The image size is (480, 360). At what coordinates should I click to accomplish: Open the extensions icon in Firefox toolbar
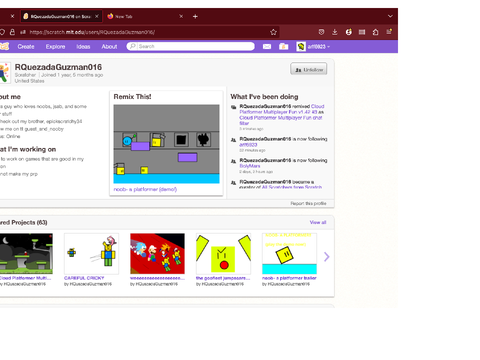[x=375, y=32]
